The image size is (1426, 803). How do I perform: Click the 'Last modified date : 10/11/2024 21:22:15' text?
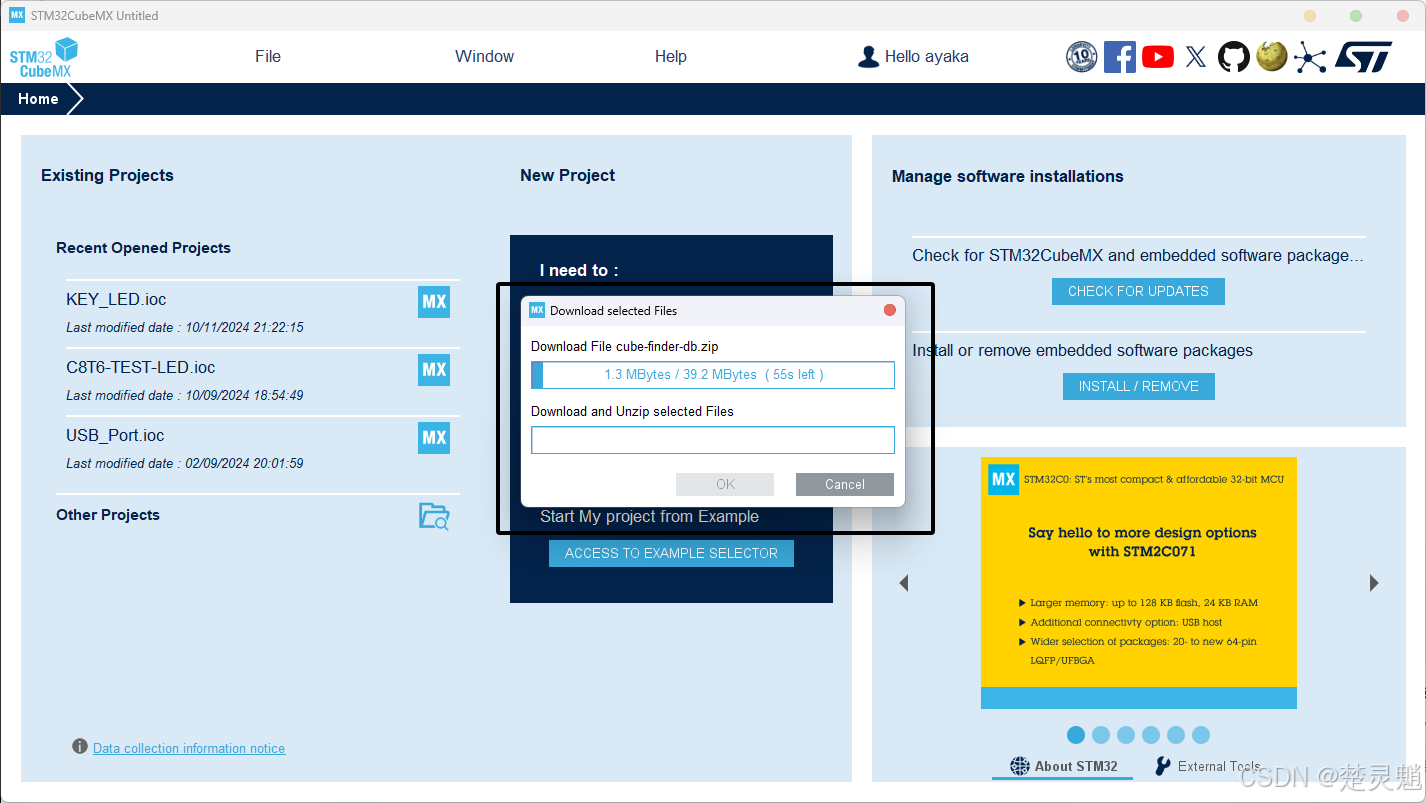point(185,327)
